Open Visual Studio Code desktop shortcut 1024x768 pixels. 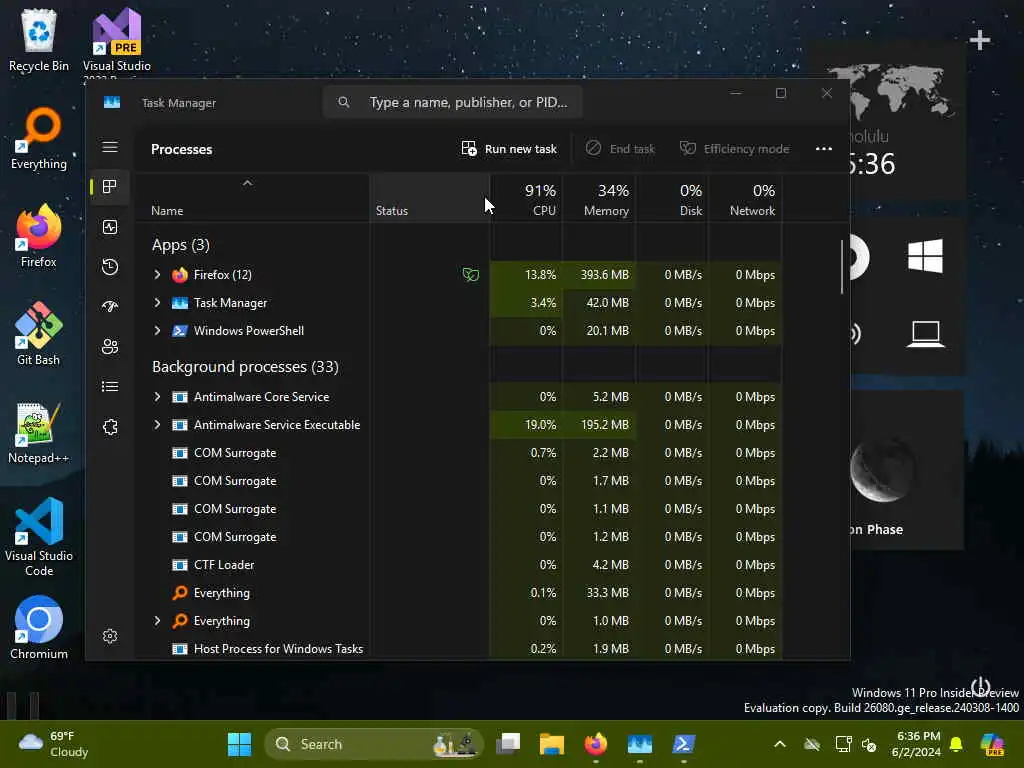(x=39, y=537)
